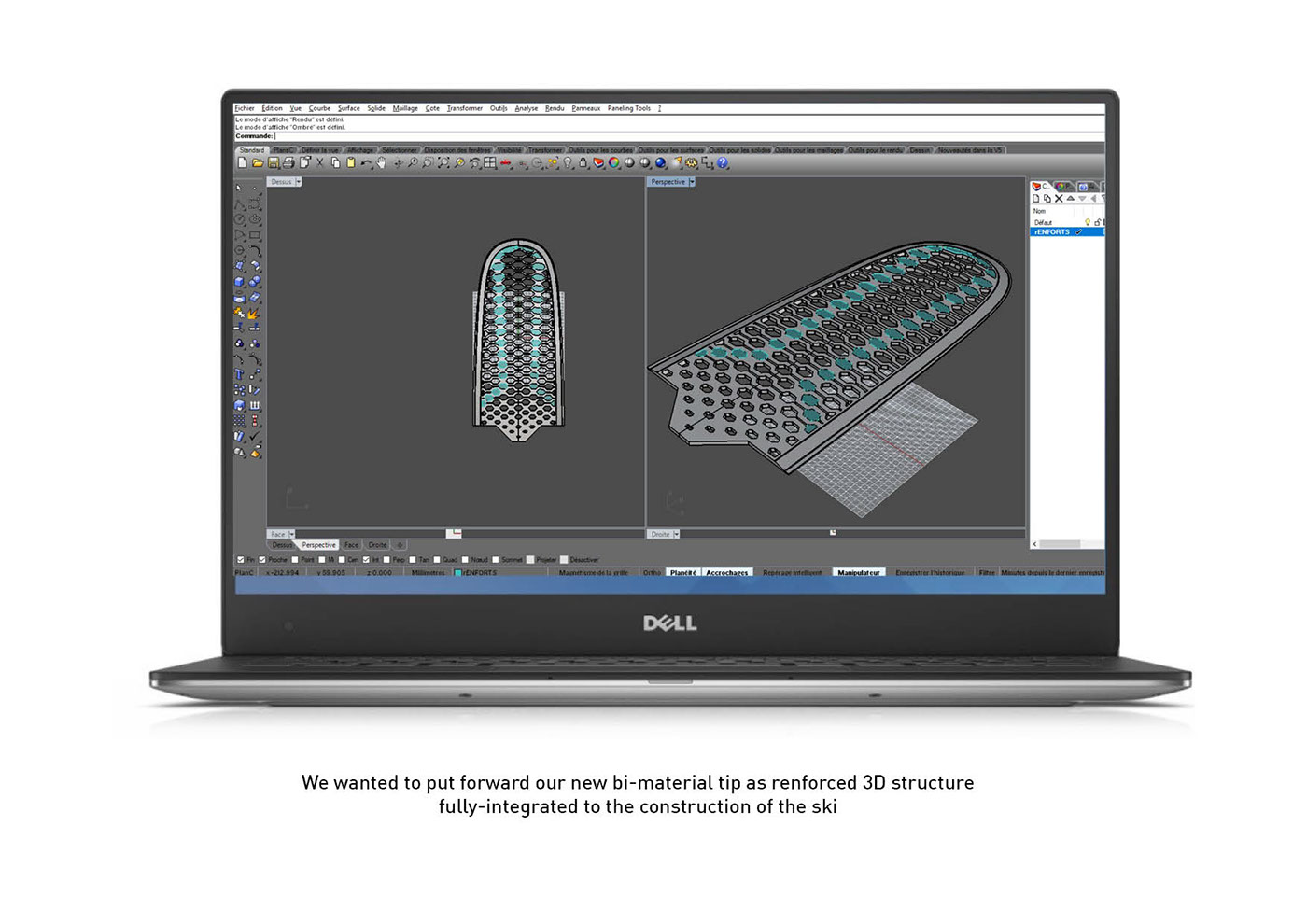
Task: Select the Annuler undo arrow icon
Action: (x=365, y=162)
